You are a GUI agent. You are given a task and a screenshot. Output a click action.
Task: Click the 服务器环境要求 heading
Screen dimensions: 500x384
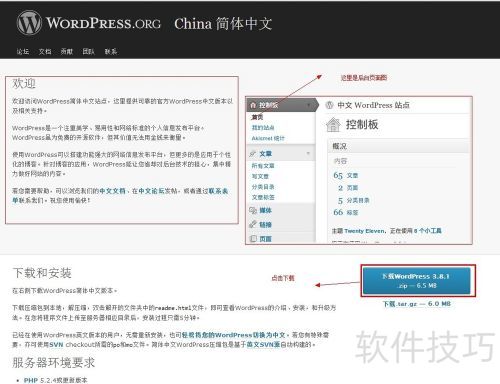click(54, 363)
